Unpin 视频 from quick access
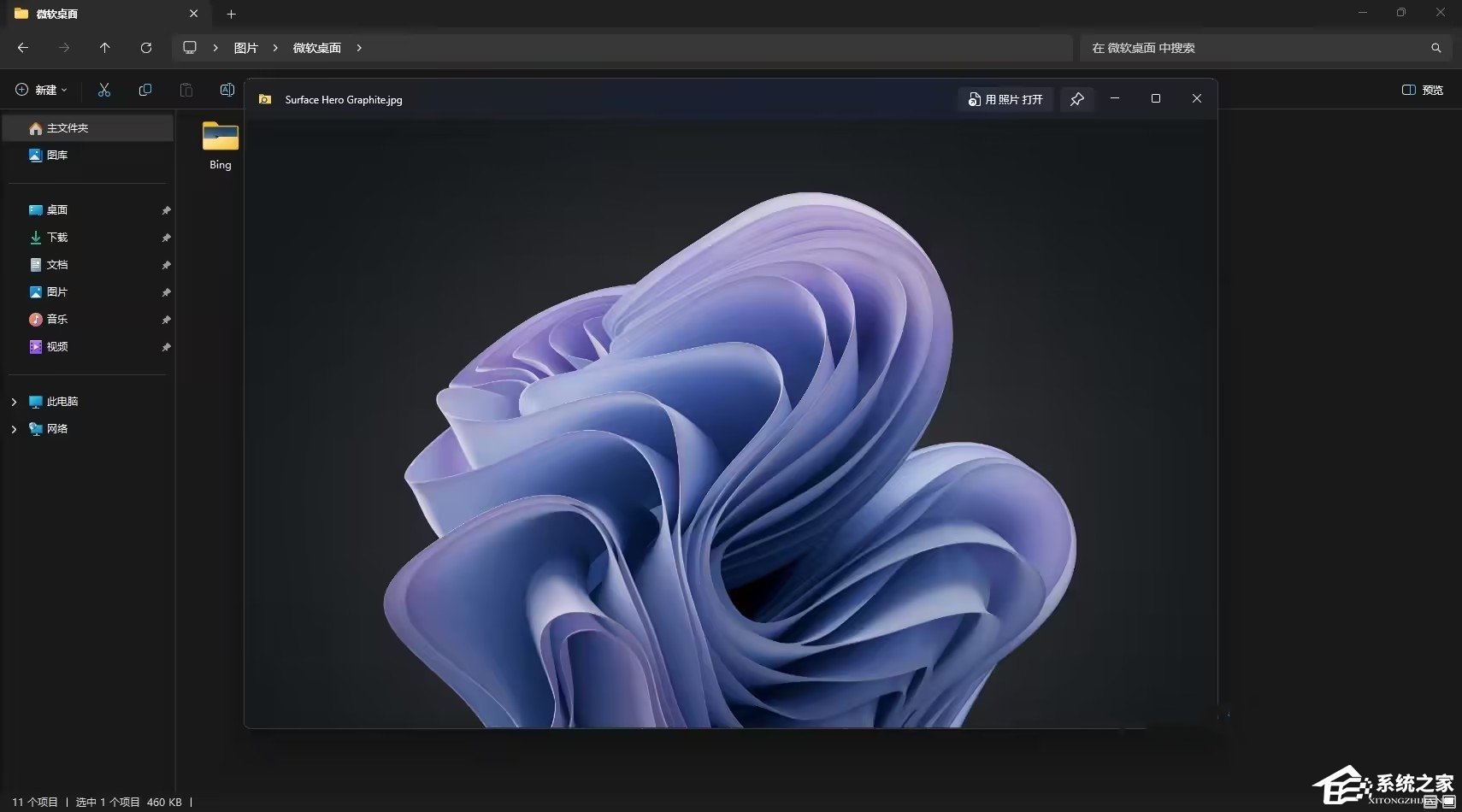 coord(166,347)
